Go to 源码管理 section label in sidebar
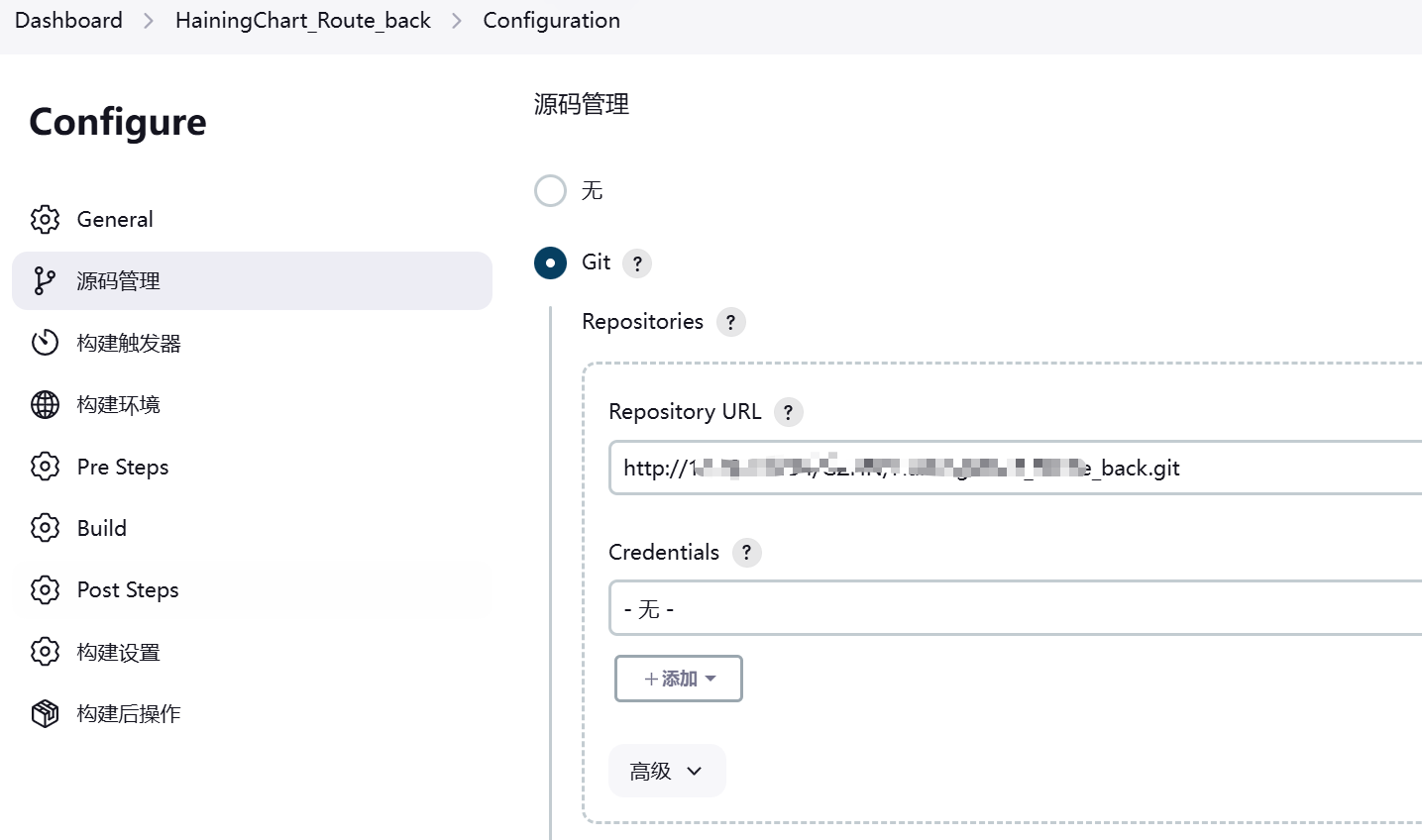The width and height of the screenshot is (1422, 840). coord(119,281)
